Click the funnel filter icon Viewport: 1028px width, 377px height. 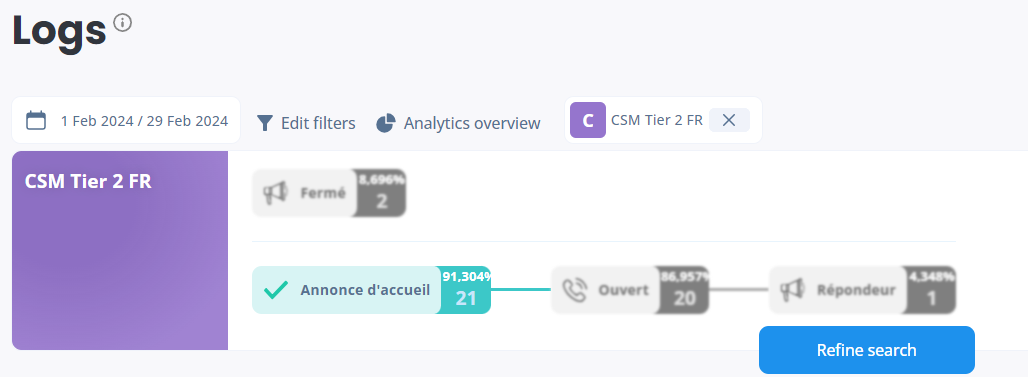[x=264, y=123]
